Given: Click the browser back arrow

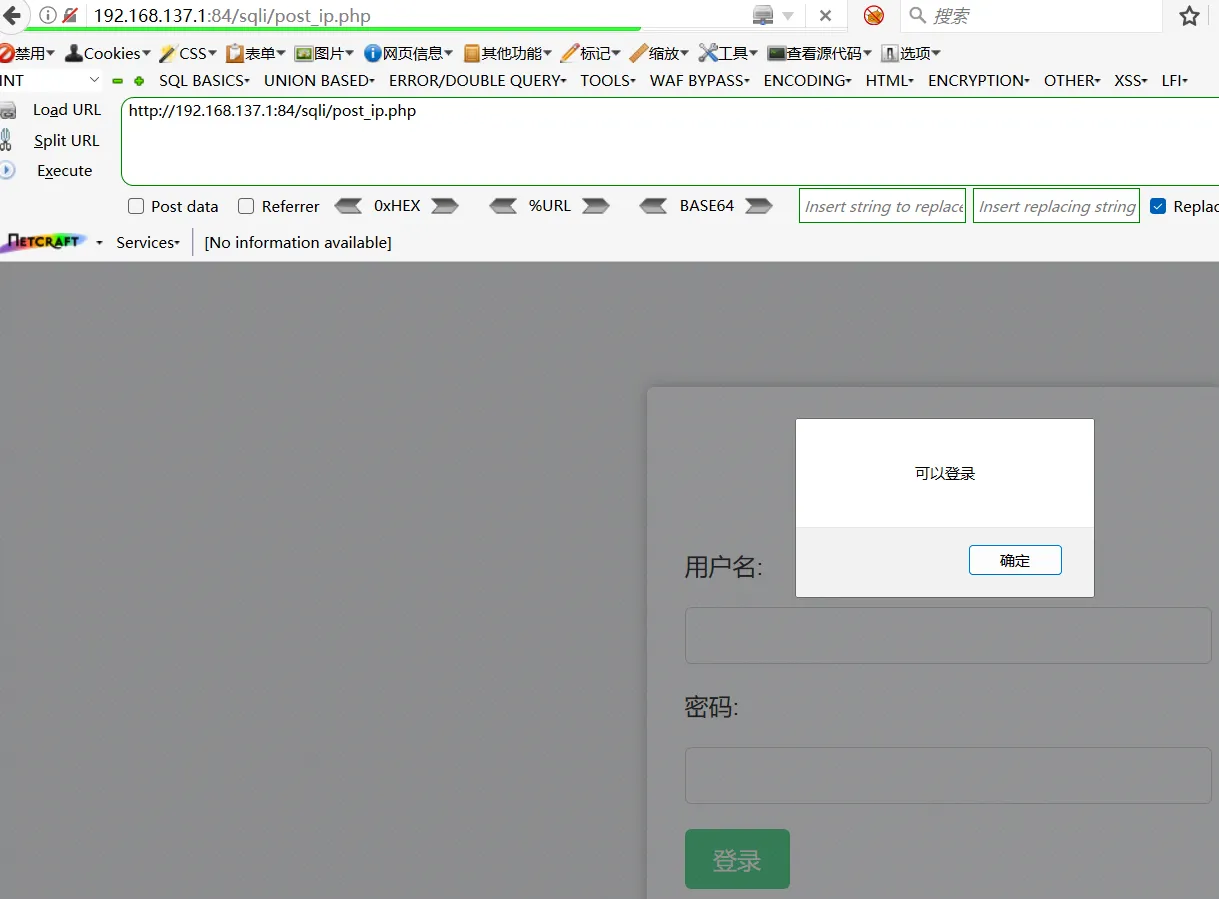Looking at the screenshot, I should [x=12, y=15].
